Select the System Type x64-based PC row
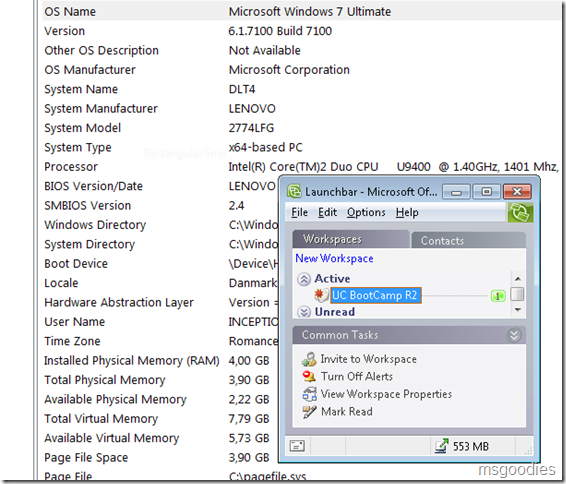The image size is (566, 484). tap(301, 147)
